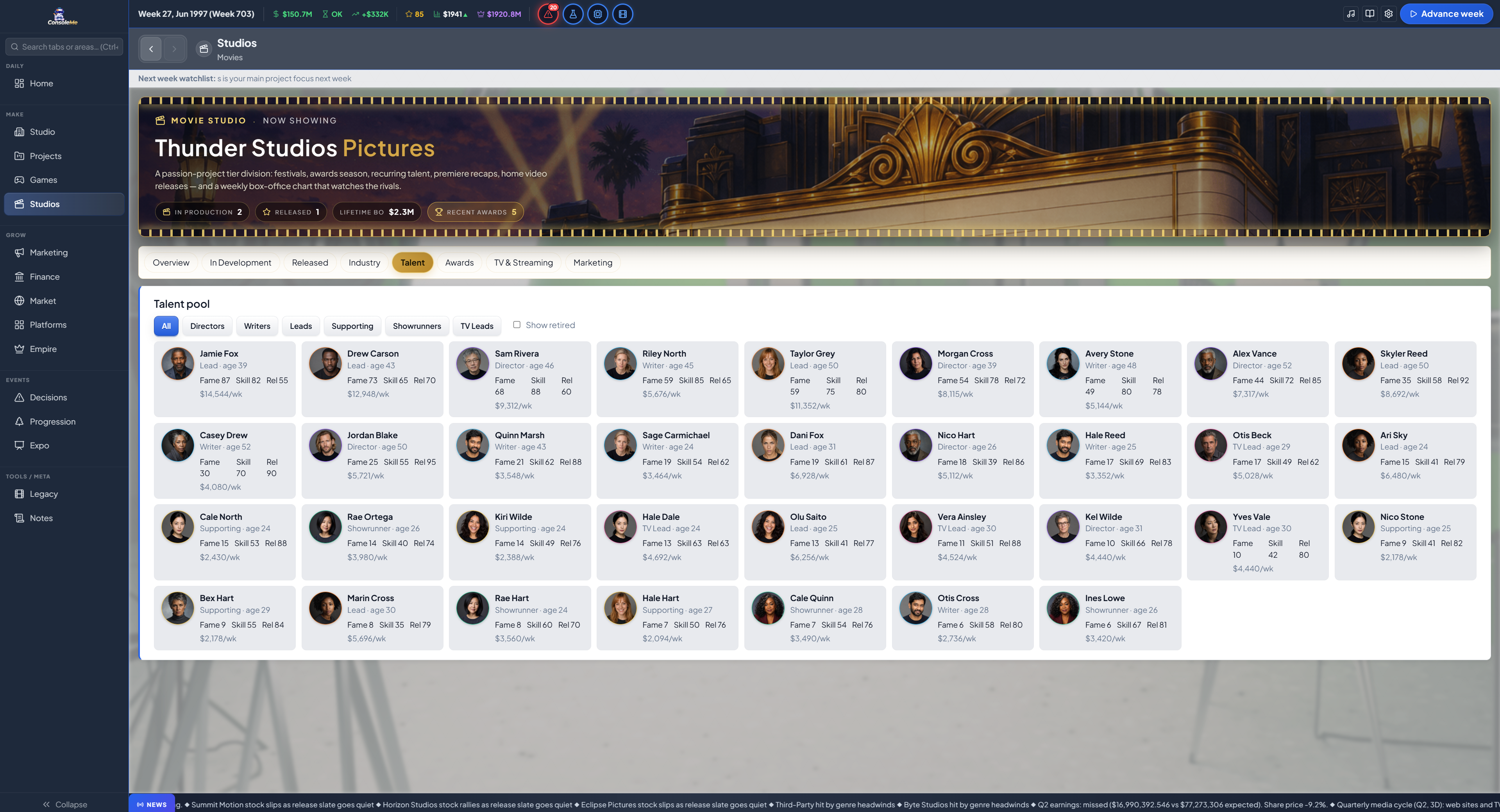Image resolution: width=1500 pixels, height=812 pixels.
Task: Open Ines Lowe talent card
Action: tap(1110, 617)
